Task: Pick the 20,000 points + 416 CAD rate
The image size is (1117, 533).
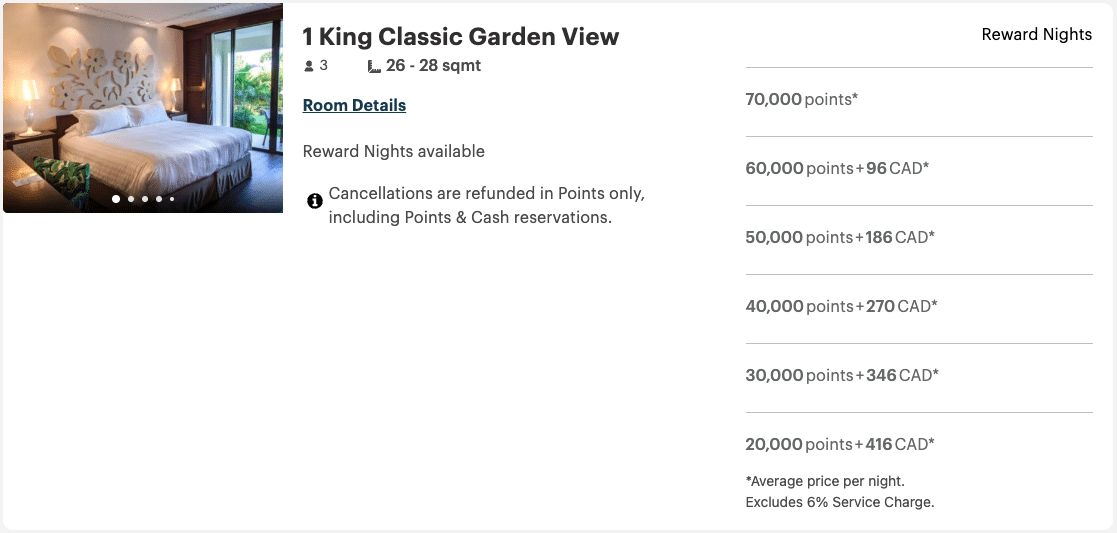Action: click(842, 445)
